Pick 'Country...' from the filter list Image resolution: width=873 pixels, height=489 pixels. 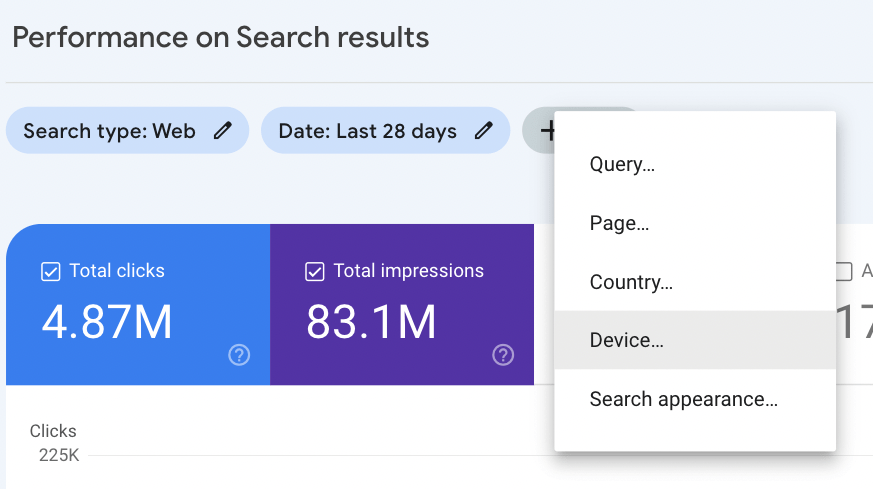(x=631, y=282)
